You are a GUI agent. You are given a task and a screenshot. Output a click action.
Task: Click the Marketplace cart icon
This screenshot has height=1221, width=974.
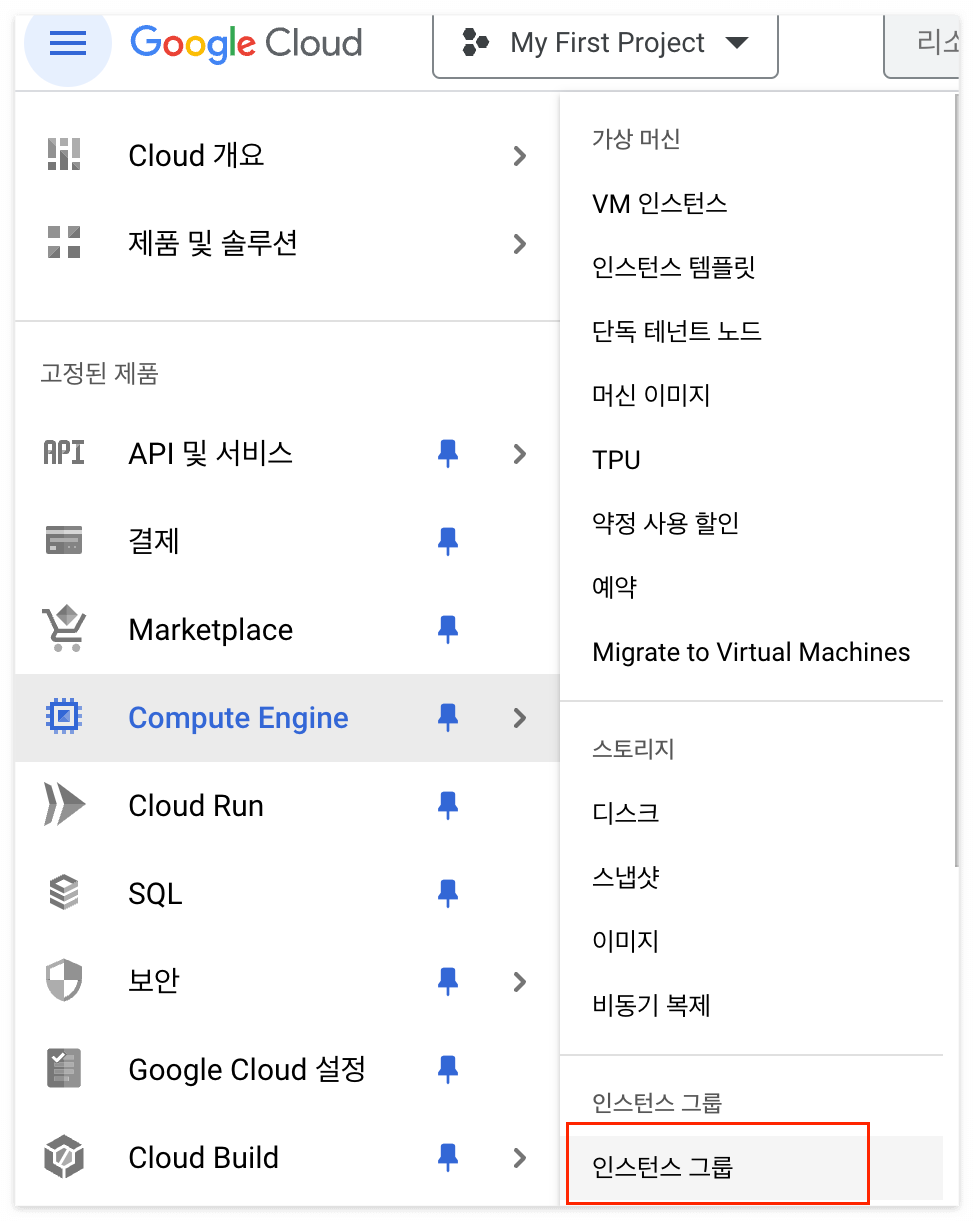(x=64, y=629)
